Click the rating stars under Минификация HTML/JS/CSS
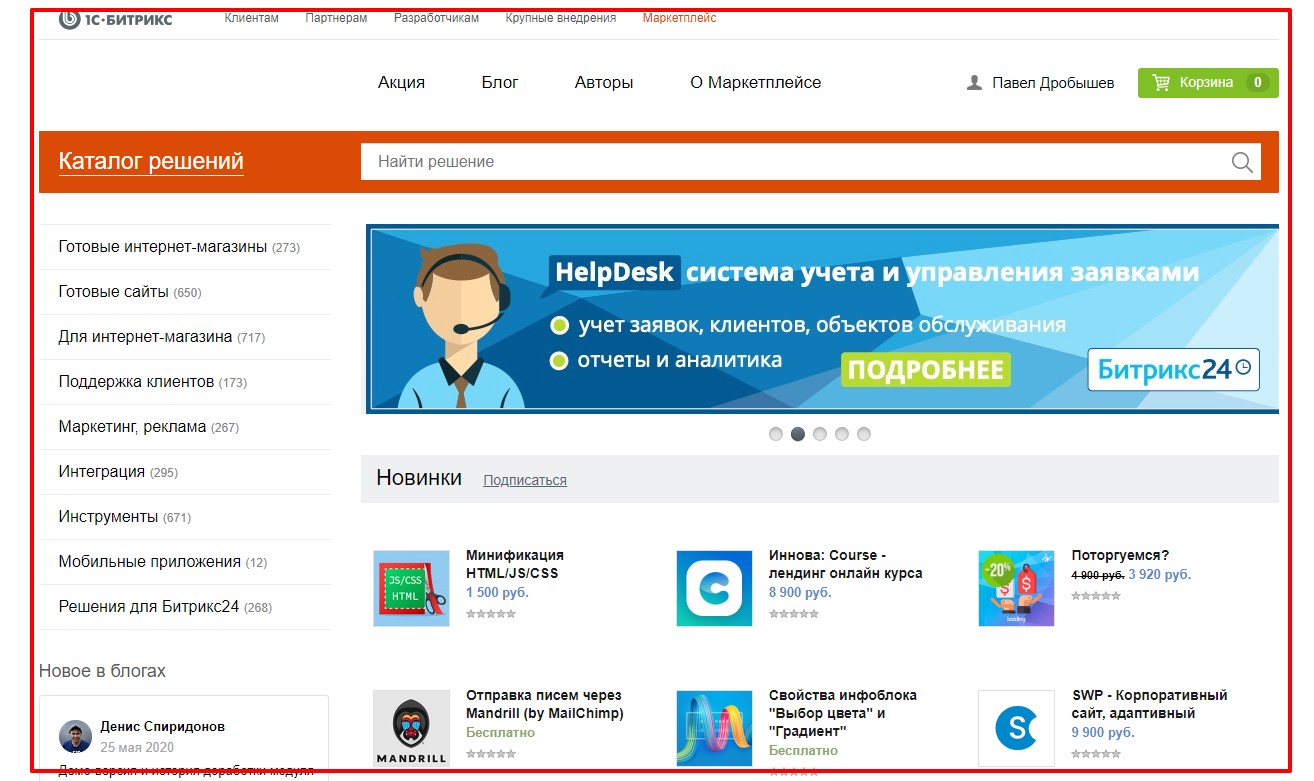Screen dimensions: 1314x781 tap(491, 614)
